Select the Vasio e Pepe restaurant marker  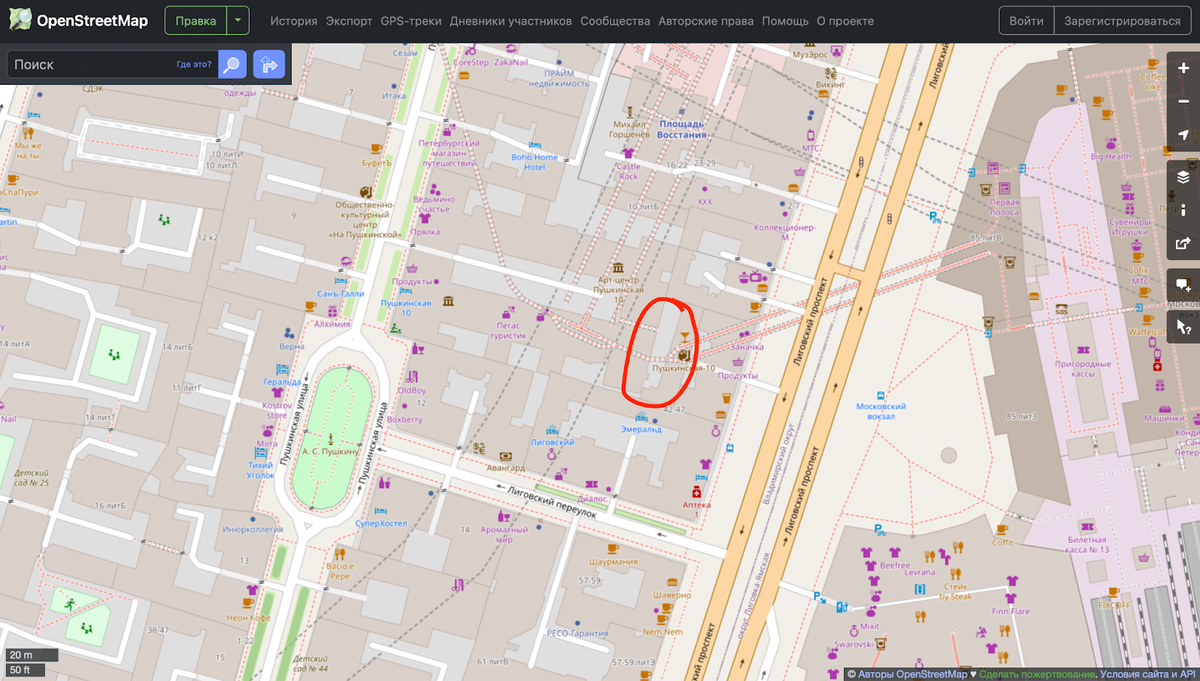tap(340, 552)
